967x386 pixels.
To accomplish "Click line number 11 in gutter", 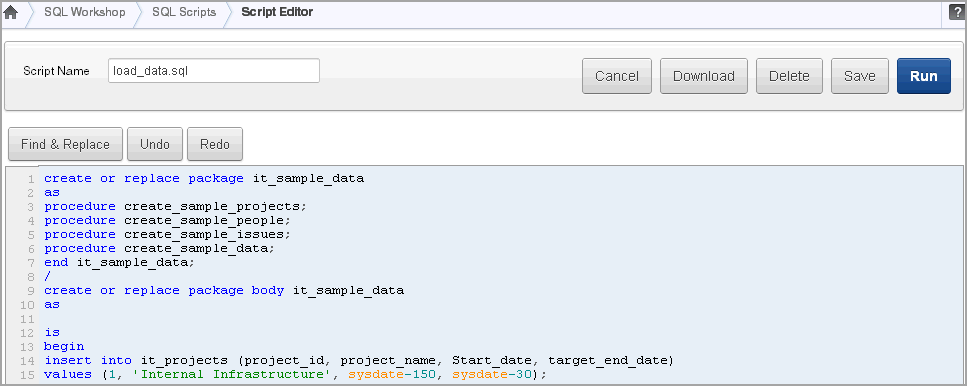I will pos(27,319).
